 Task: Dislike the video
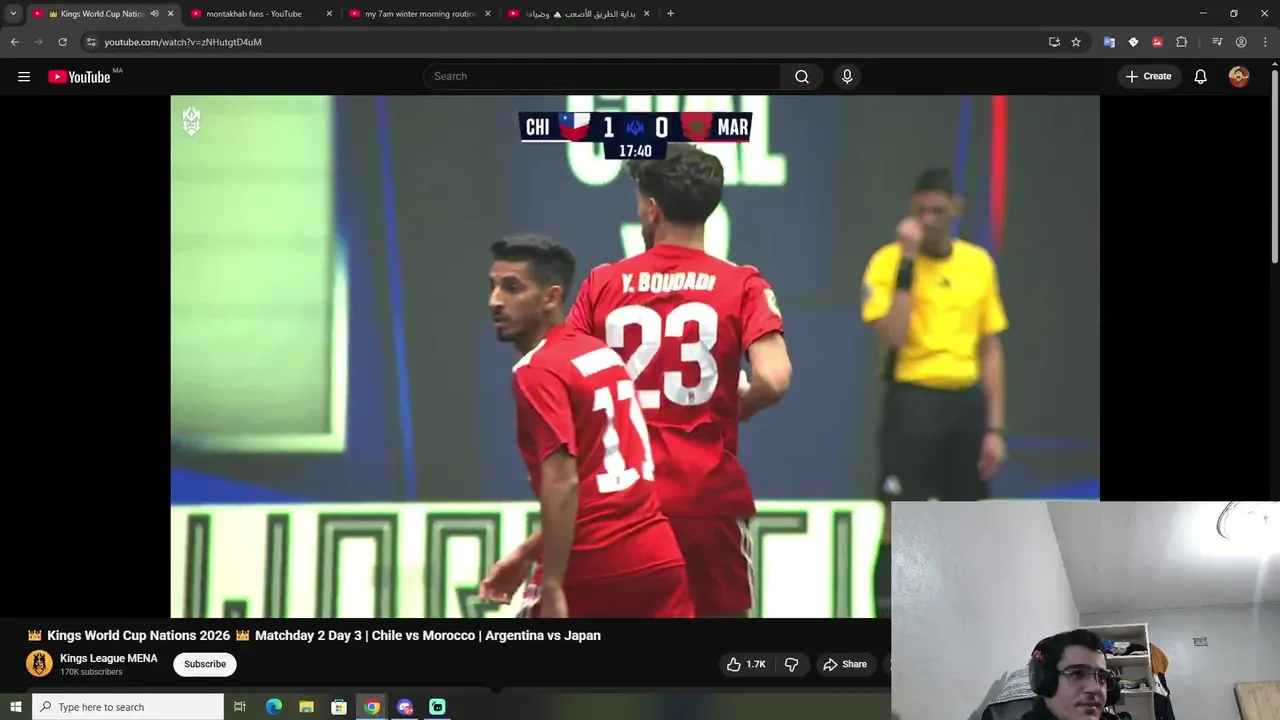click(791, 664)
